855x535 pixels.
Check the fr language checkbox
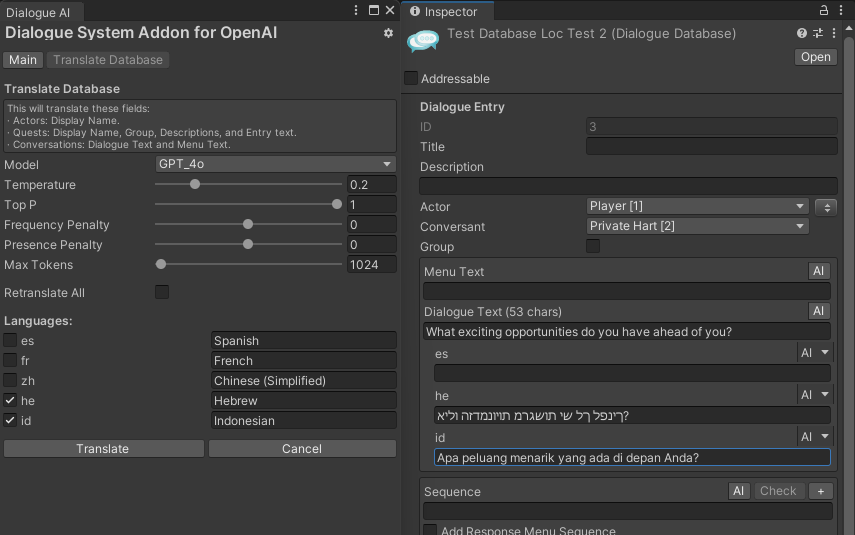tap(10, 360)
